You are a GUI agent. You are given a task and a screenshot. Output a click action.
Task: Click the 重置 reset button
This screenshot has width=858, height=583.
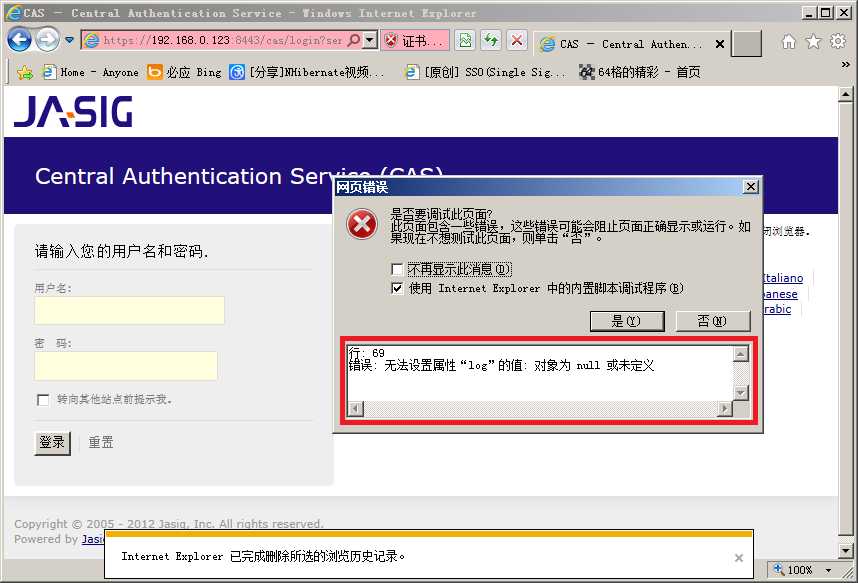pos(101,442)
